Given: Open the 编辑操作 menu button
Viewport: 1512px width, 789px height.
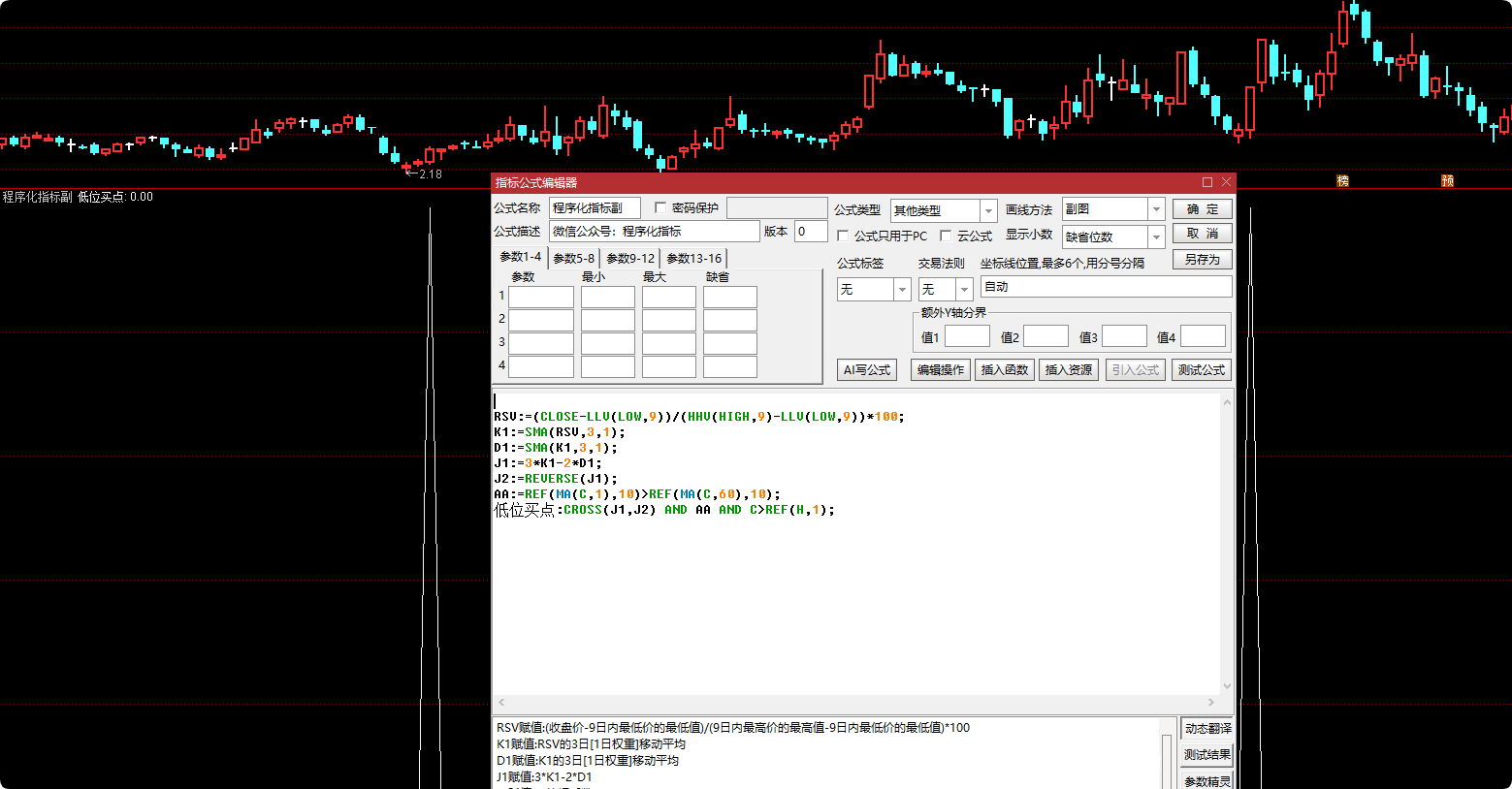Looking at the screenshot, I should pyautogui.click(x=941, y=369).
